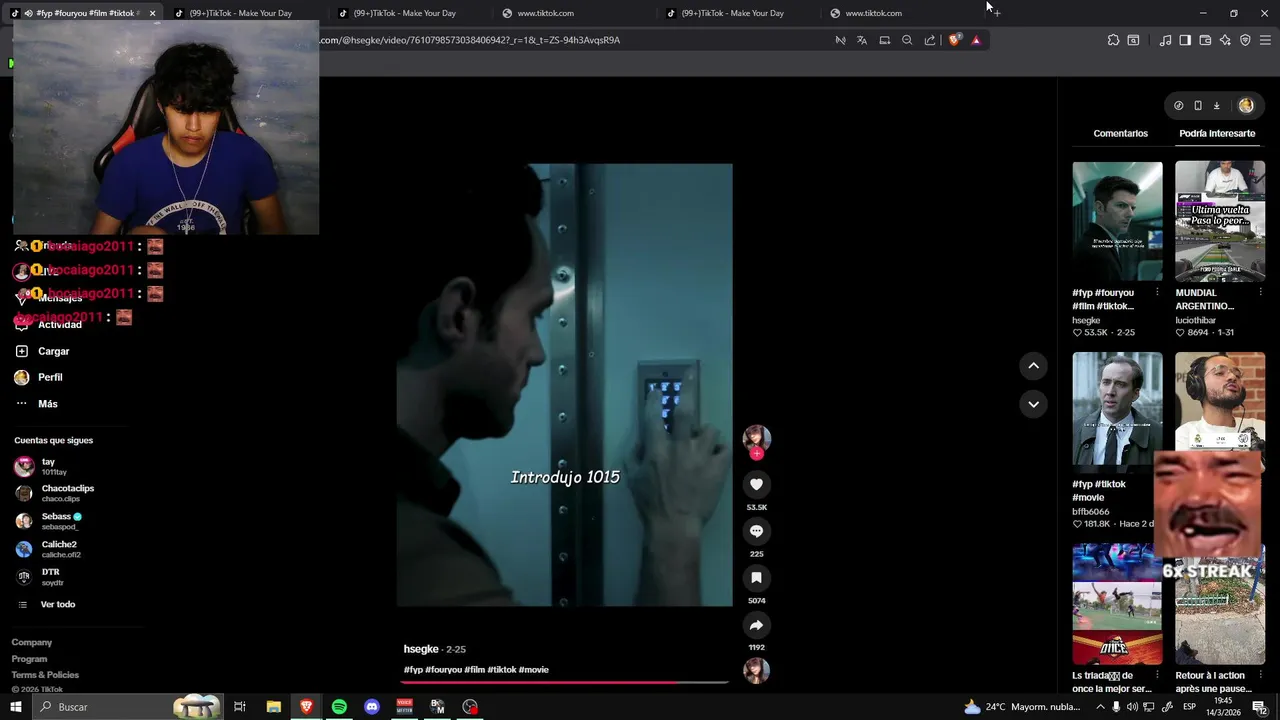Go to previous video with up arrow
Viewport: 1280px width, 720px height.
[1033, 366]
